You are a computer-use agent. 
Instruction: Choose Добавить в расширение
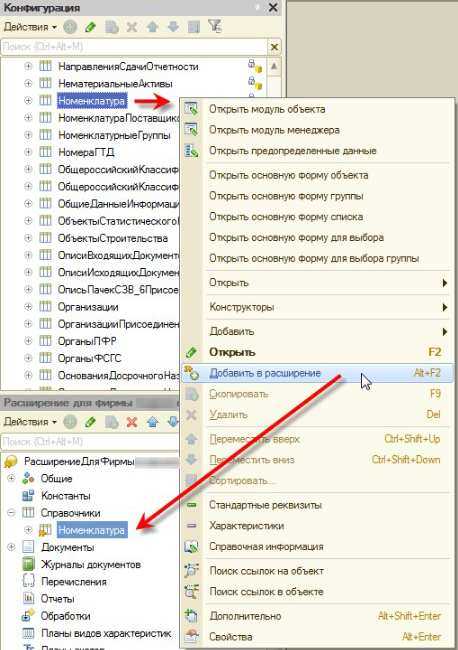tap(317, 373)
